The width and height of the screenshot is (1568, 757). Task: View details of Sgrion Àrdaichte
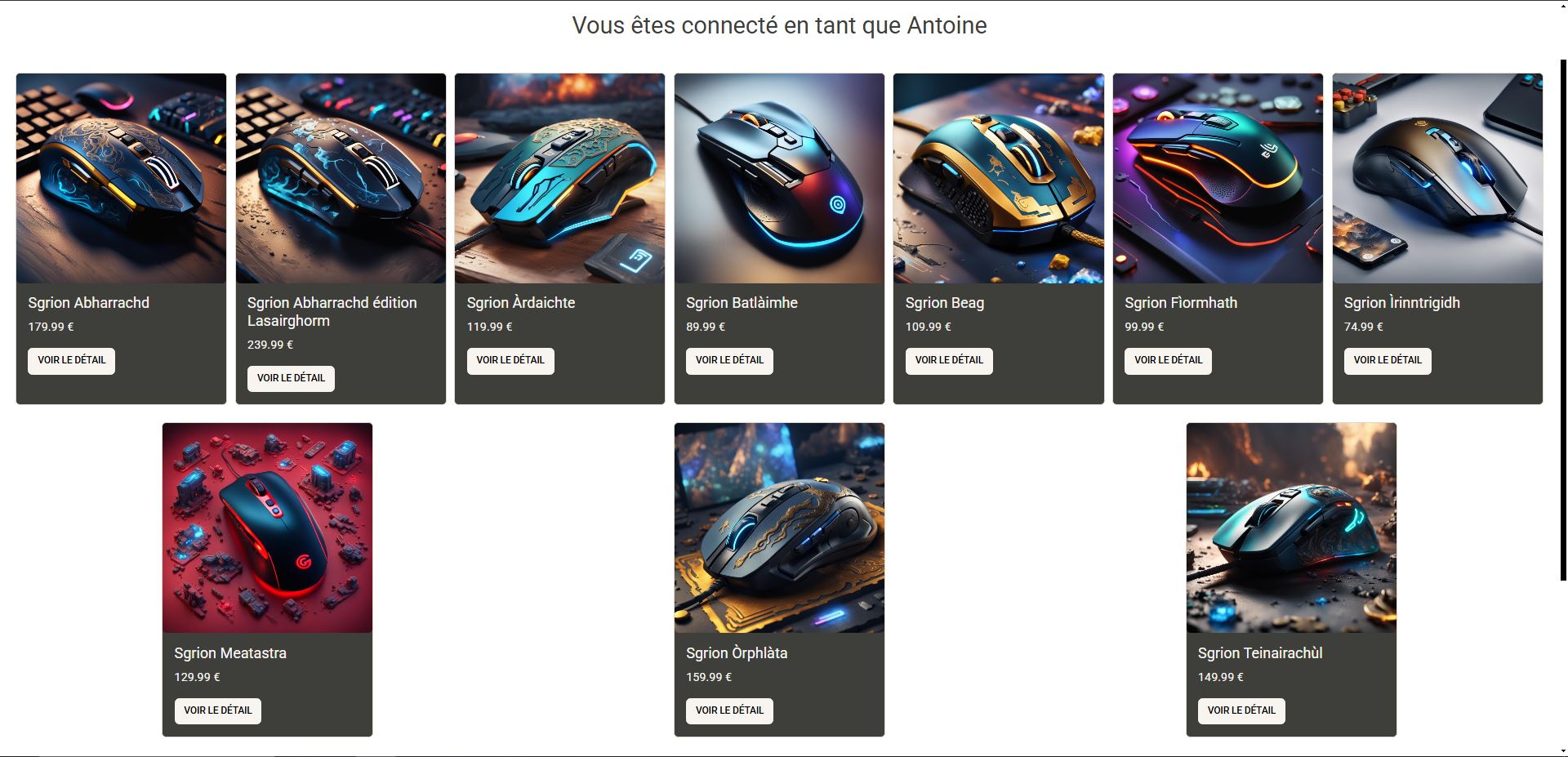pyautogui.click(x=510, y=360)
